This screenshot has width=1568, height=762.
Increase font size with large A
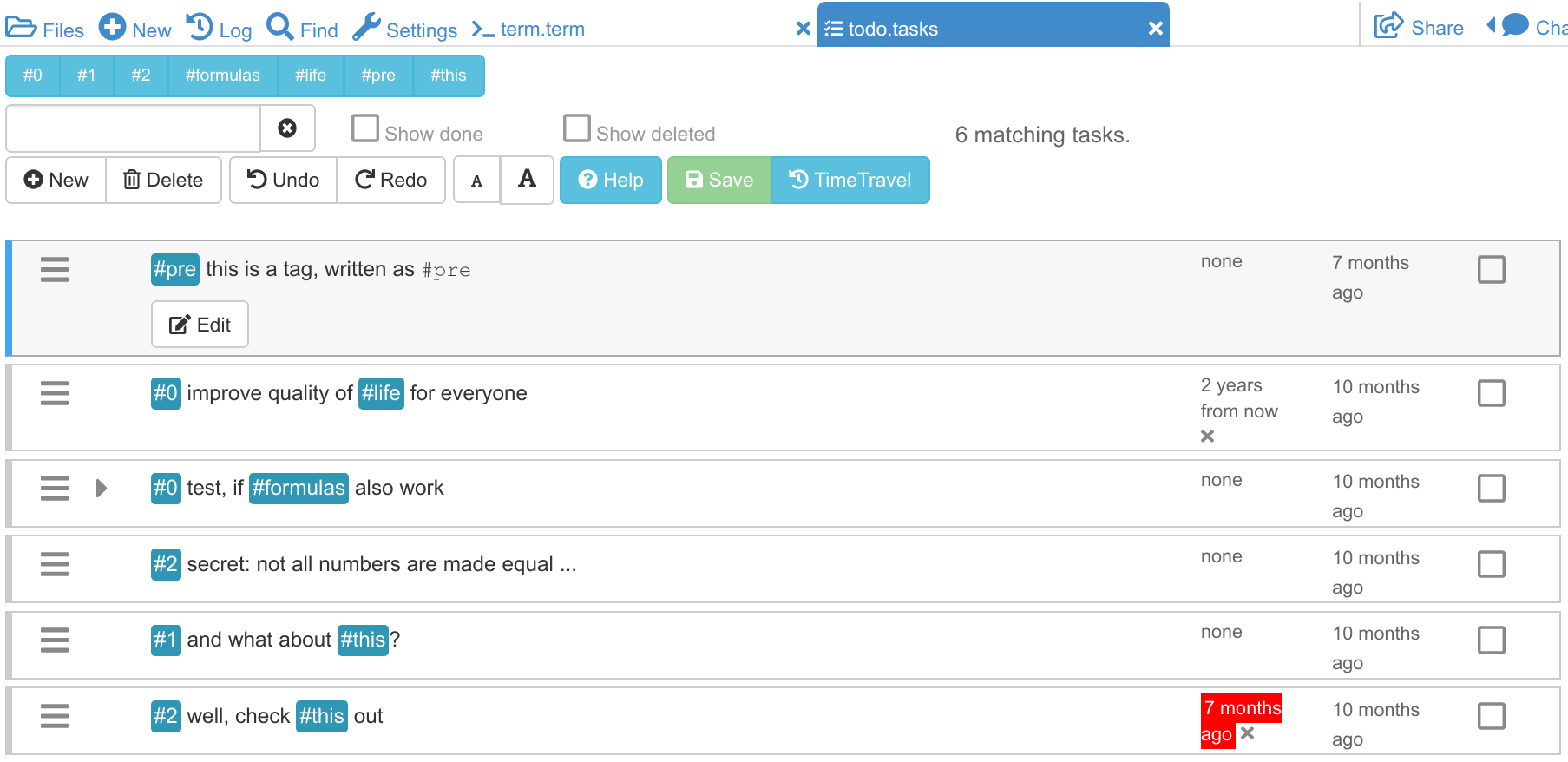pos(527,180)
